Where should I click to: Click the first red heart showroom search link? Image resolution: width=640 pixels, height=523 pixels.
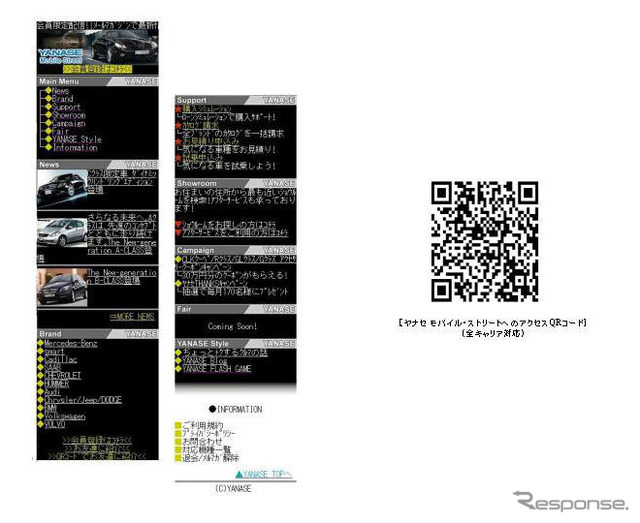[229, 225]
